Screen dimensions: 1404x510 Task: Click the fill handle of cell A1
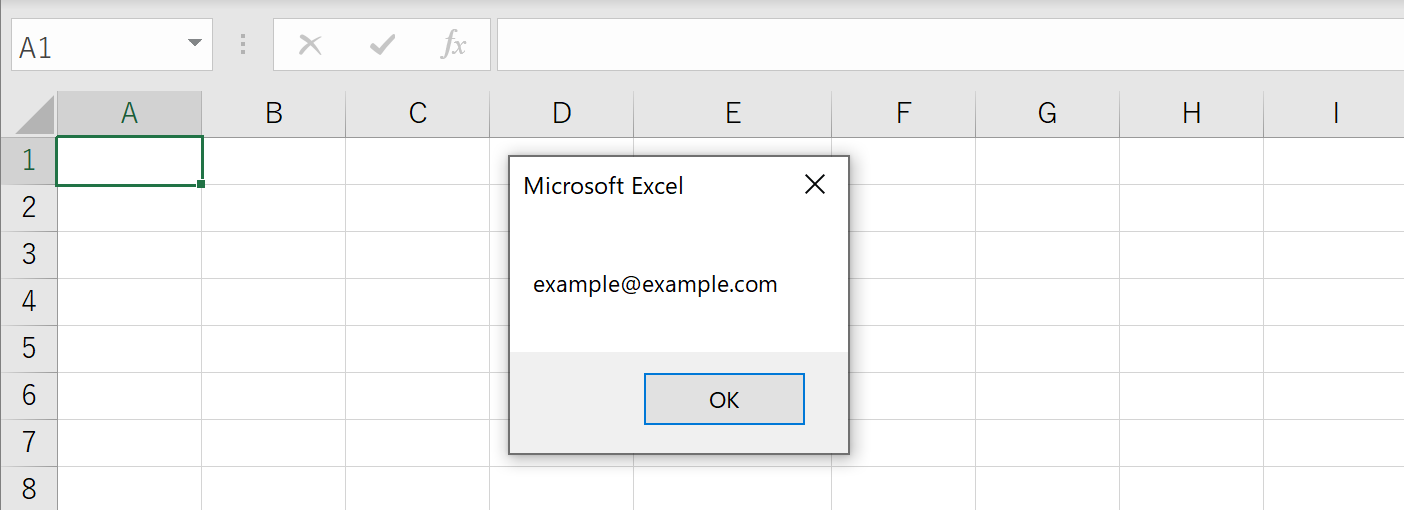coord(202,184)
